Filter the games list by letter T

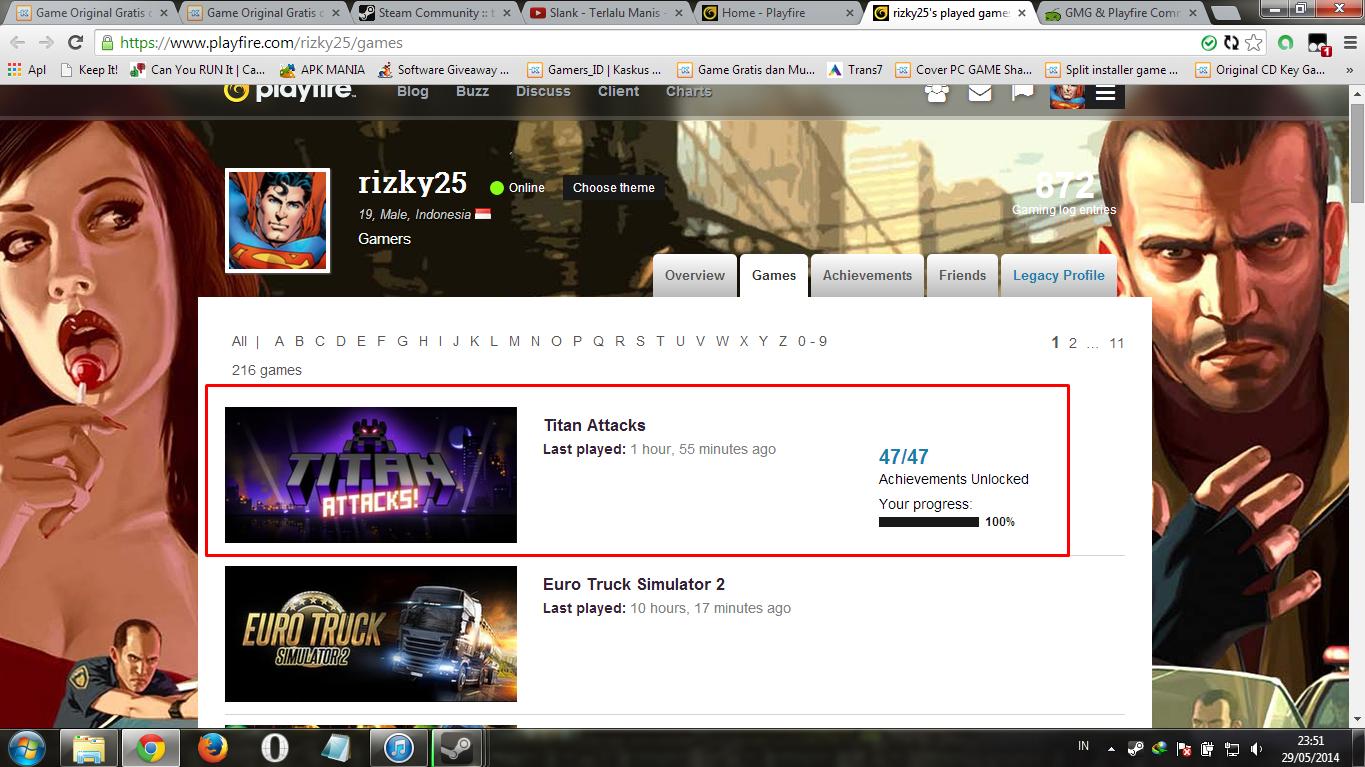pyautogui.click(x=660, y=341)
